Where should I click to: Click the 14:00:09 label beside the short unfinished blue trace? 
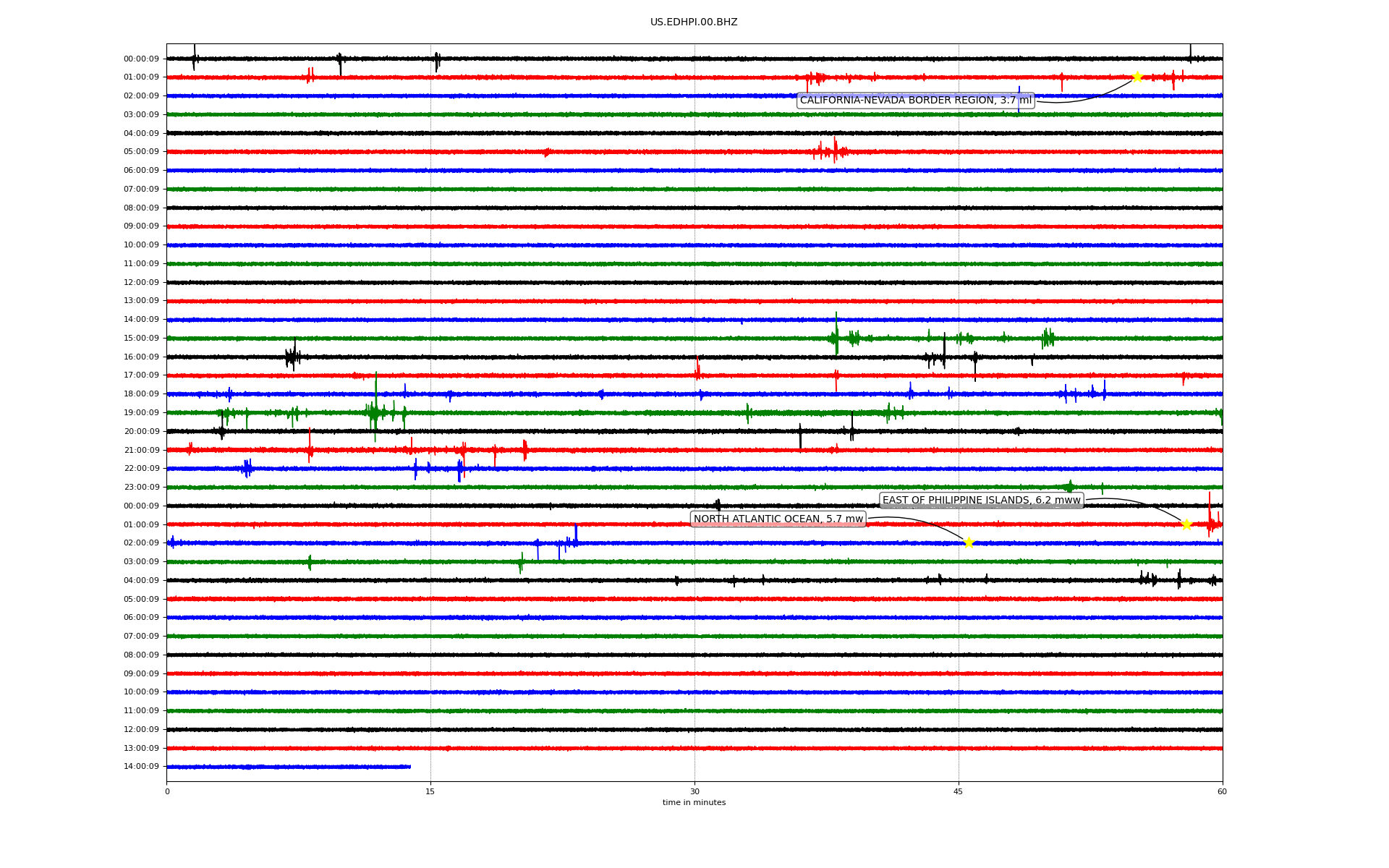142,767
